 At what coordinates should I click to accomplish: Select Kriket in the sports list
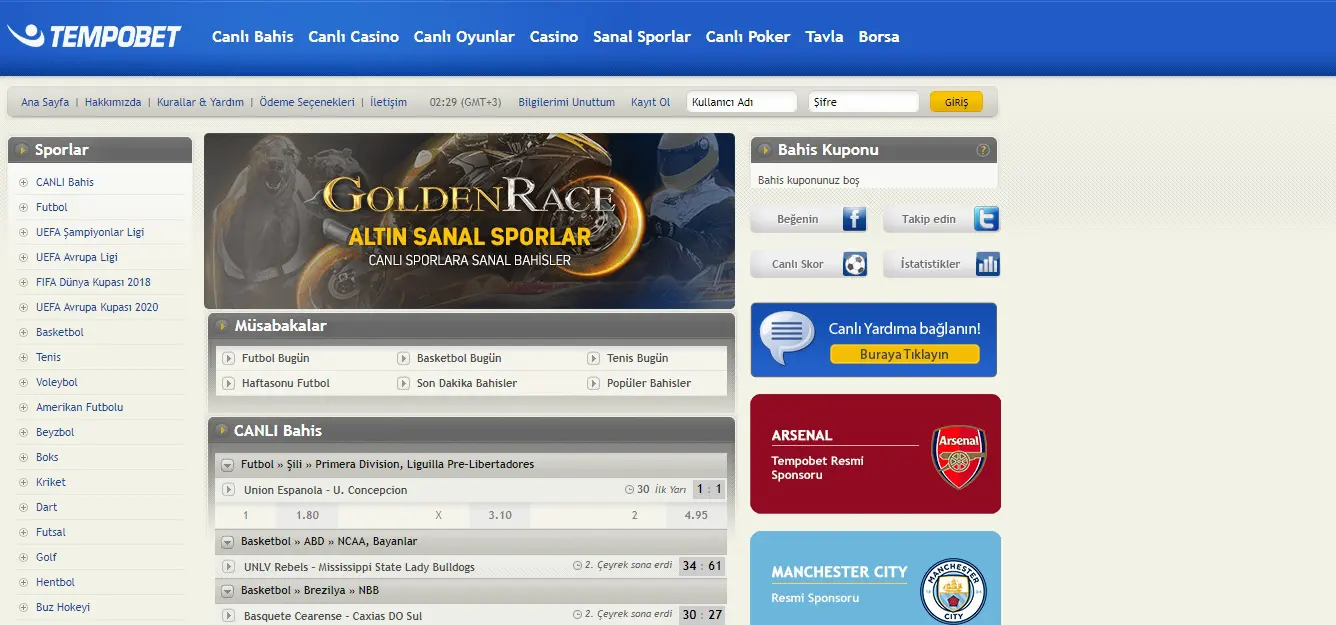51,482
